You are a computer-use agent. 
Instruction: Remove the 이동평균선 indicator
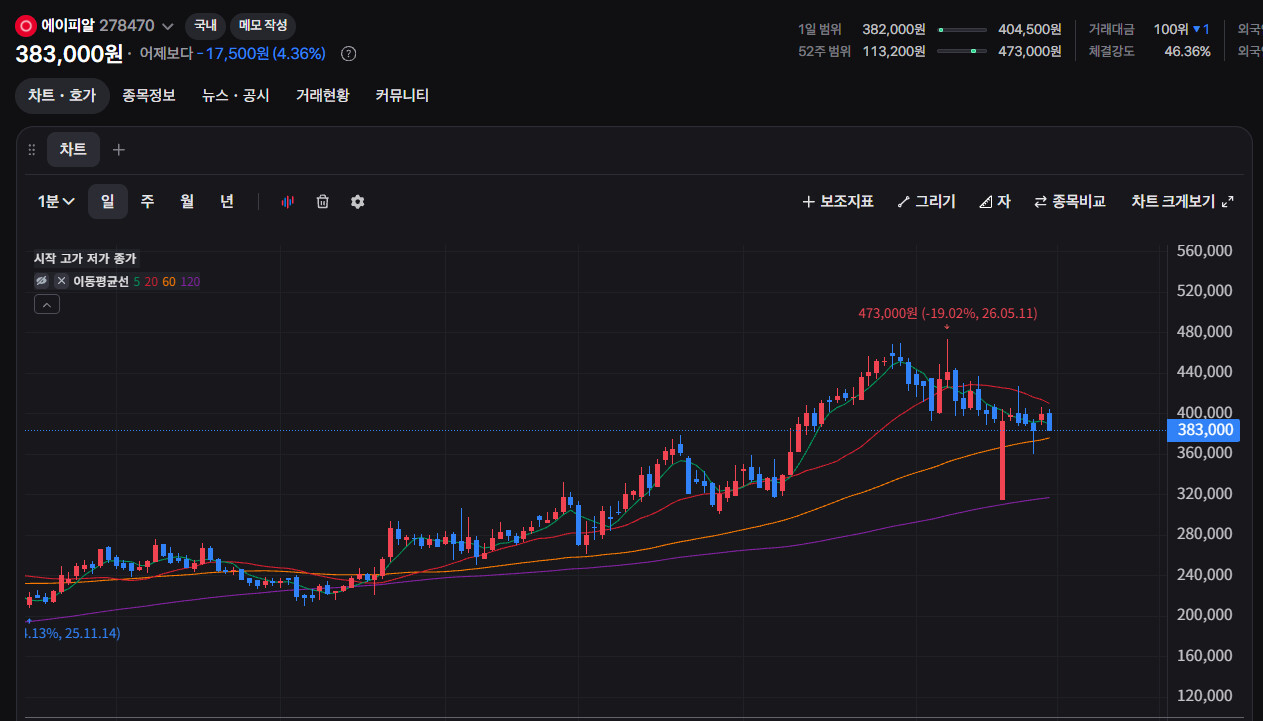(x=60, y=281)
